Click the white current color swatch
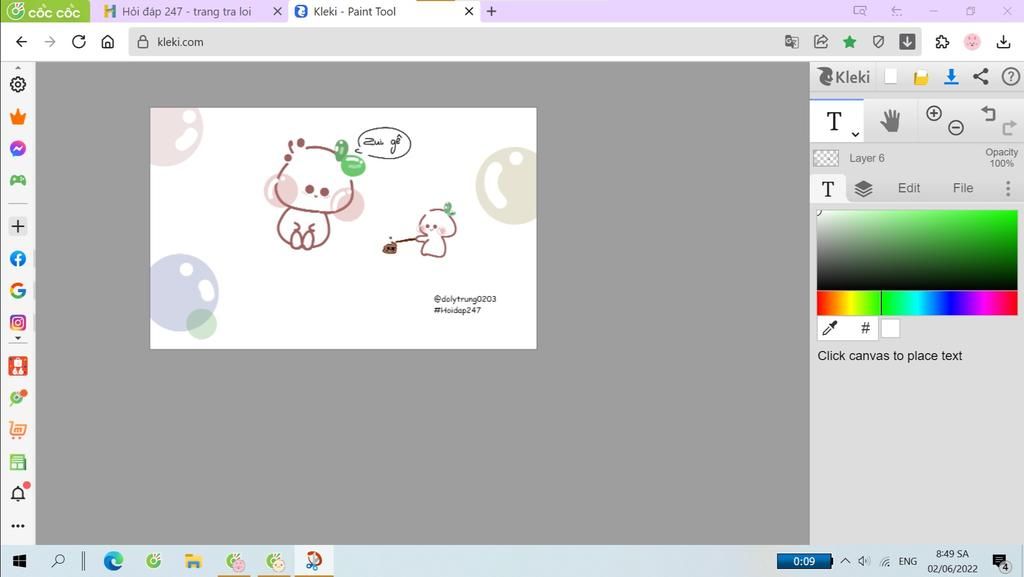The image size is (1024, 577). click(890, 328)
